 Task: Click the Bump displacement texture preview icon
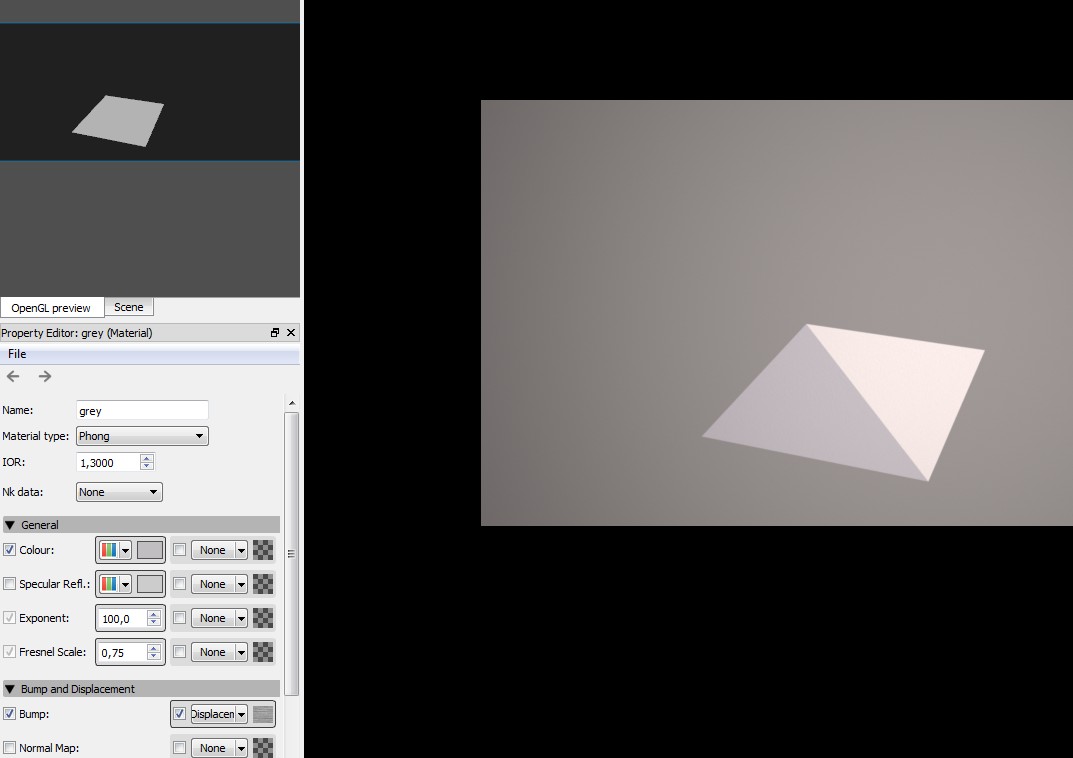pyautogui.click(x=263, y=714)
